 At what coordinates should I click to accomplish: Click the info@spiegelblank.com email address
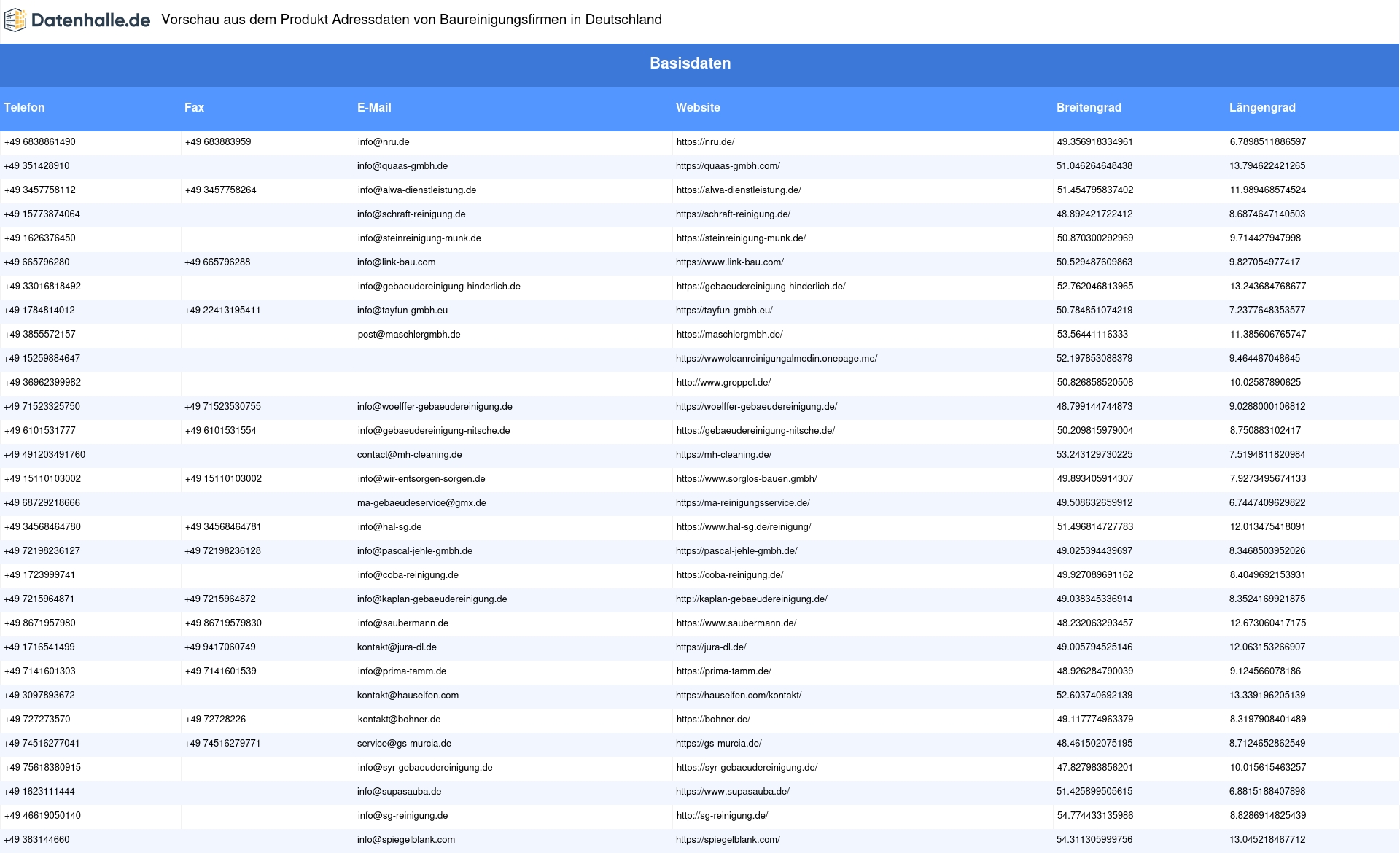(x=406, y=840)
